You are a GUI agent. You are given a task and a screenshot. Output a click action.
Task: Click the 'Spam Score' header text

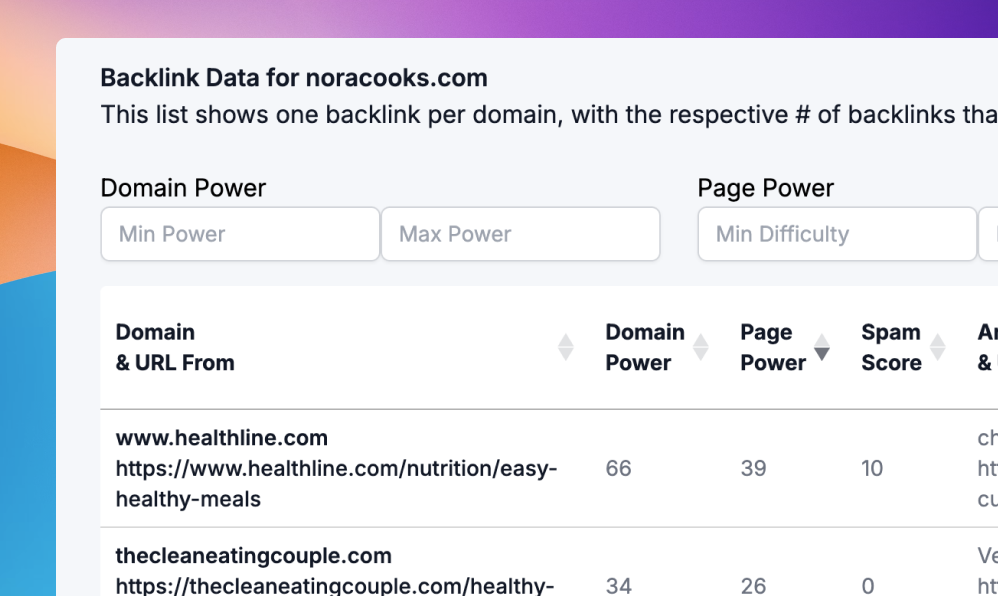(x=891, y=347)
